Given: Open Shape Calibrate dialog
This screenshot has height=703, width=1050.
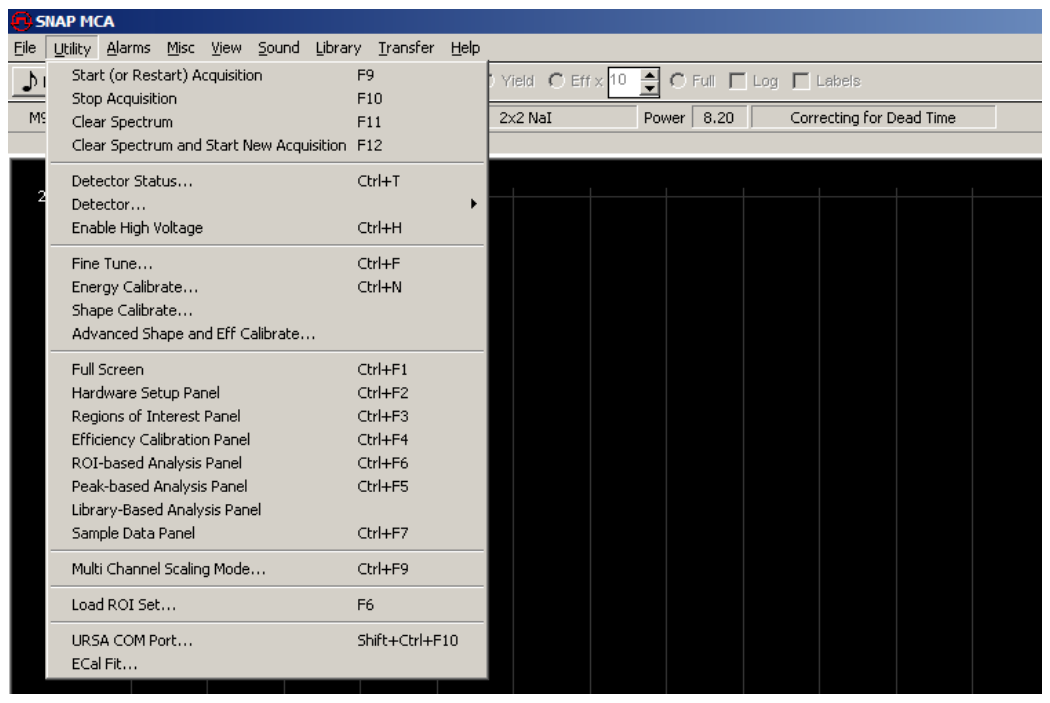Looking at the screenshot, I should point(267,310).
